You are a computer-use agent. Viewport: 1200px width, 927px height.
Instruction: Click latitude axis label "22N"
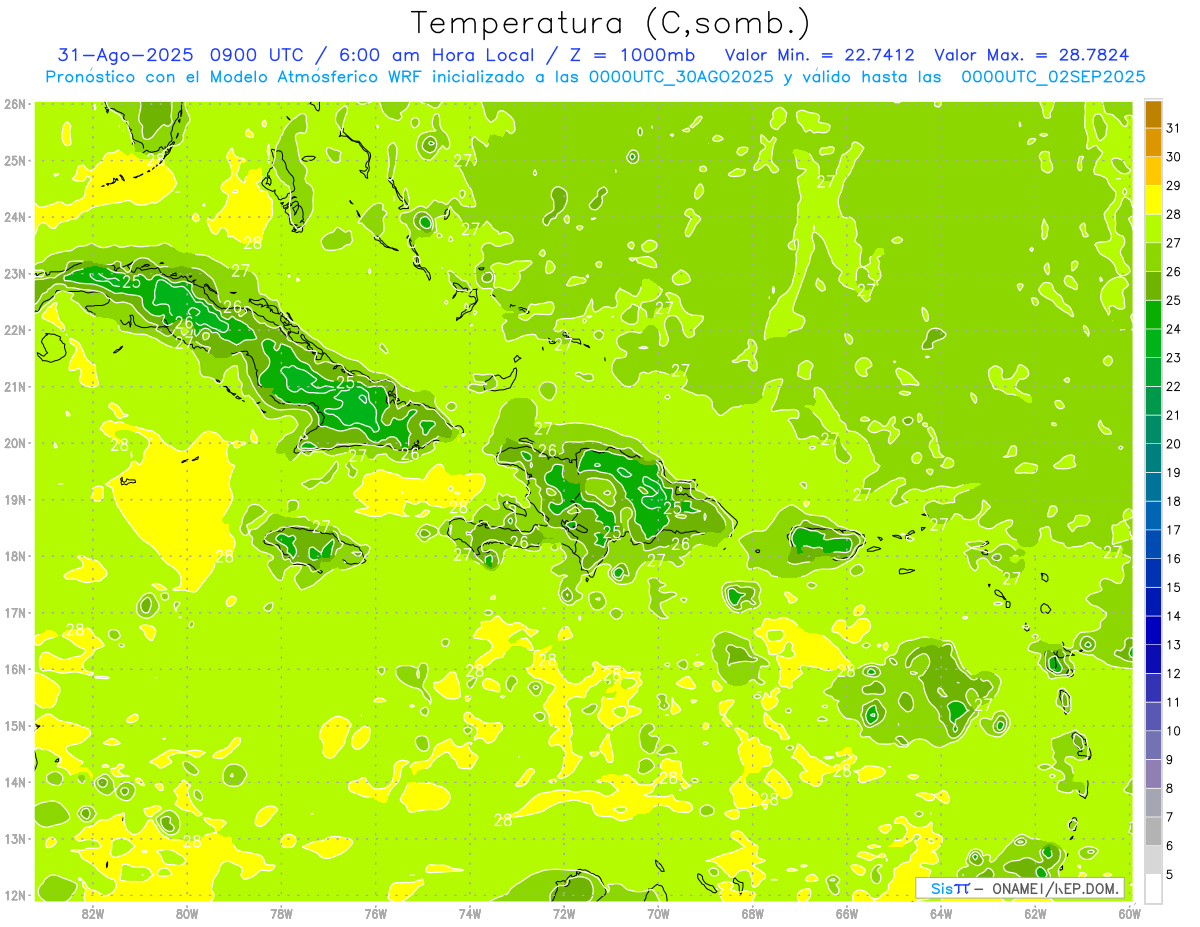point(15,330)
